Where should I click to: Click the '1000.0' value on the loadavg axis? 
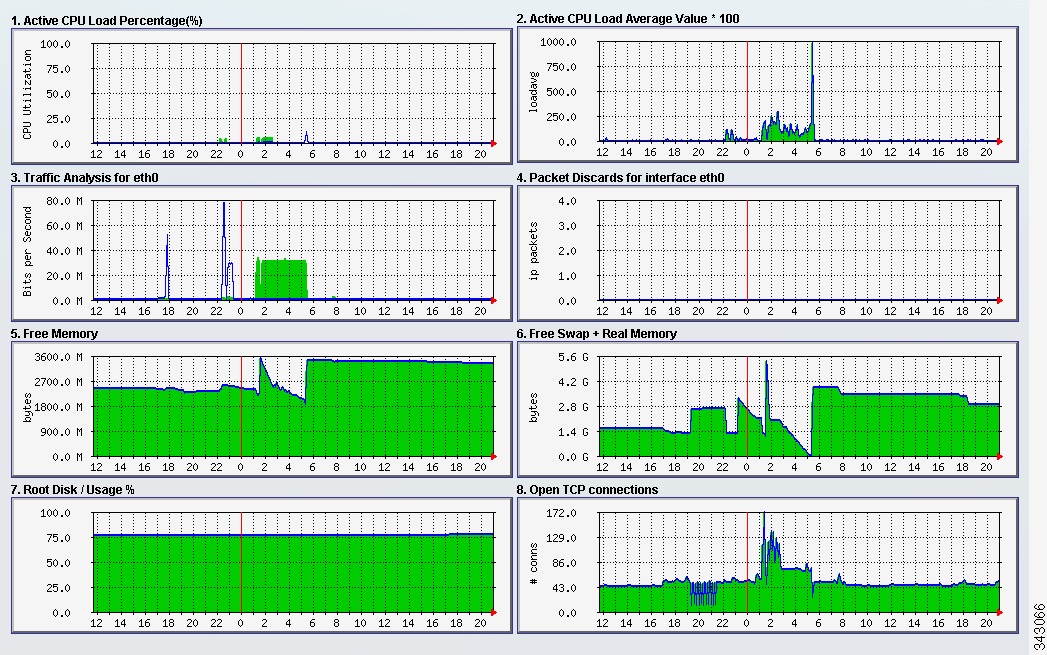559,42
